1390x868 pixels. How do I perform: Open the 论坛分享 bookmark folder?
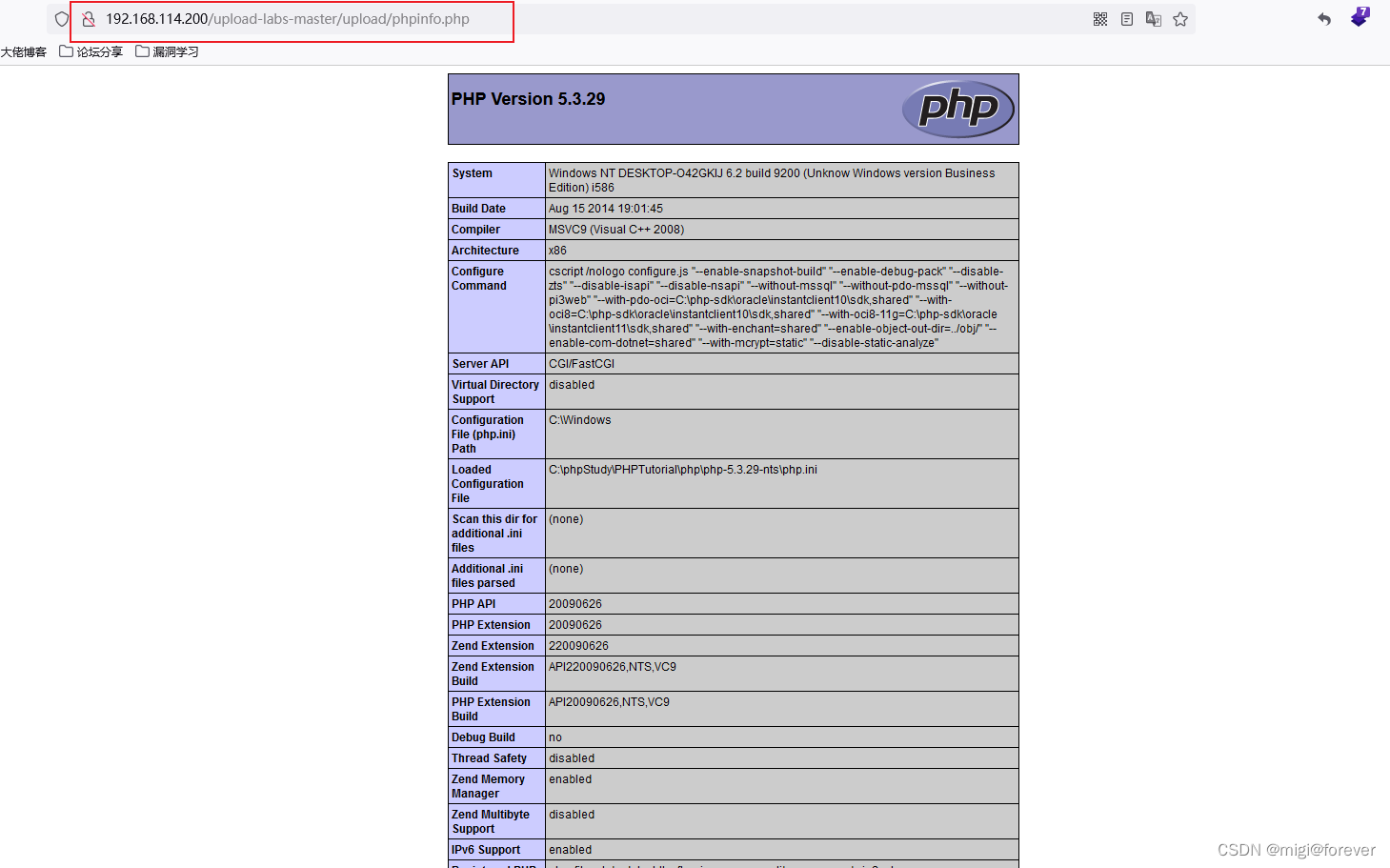91,52
